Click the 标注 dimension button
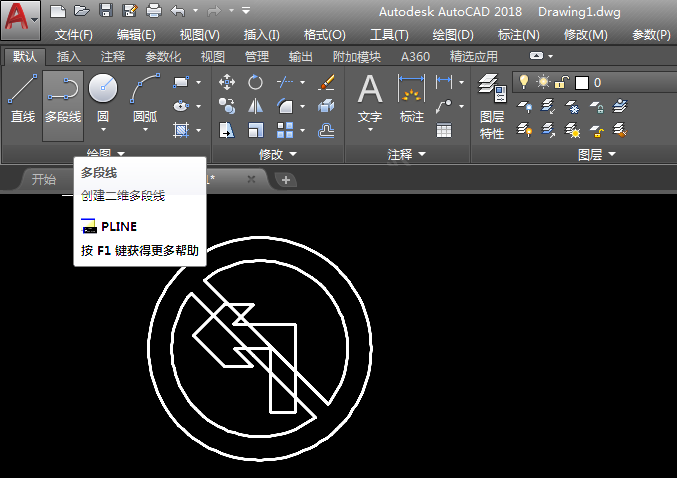The height and width of the screenshot is (478, 677). [411, 99]
